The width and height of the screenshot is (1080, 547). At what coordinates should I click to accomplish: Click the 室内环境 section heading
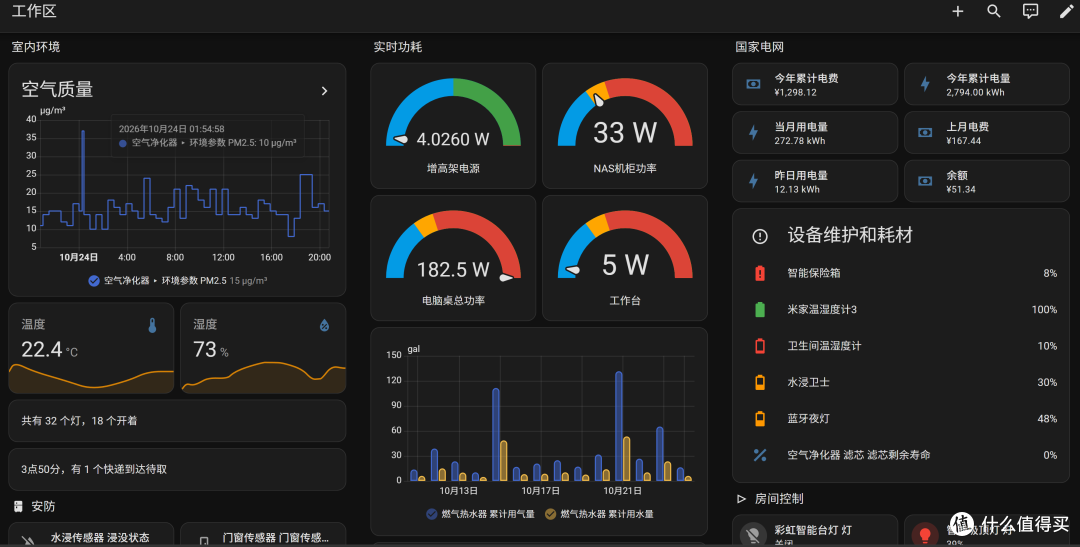pos(36,47)
